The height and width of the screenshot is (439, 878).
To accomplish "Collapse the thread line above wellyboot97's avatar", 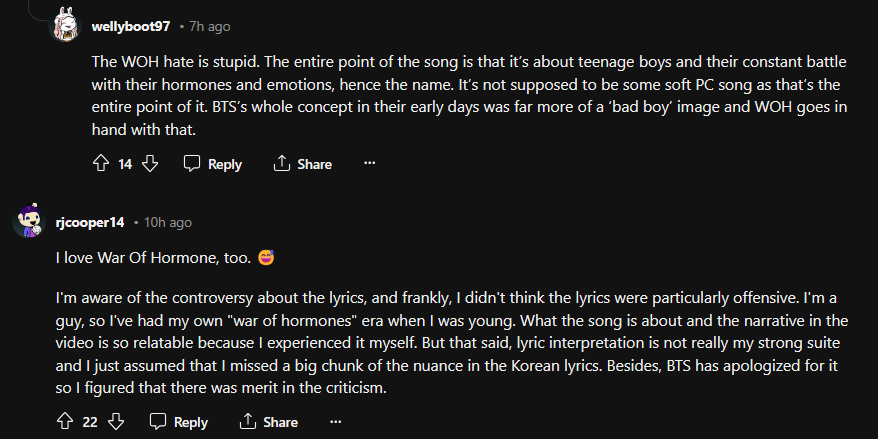I will (28, 5).
